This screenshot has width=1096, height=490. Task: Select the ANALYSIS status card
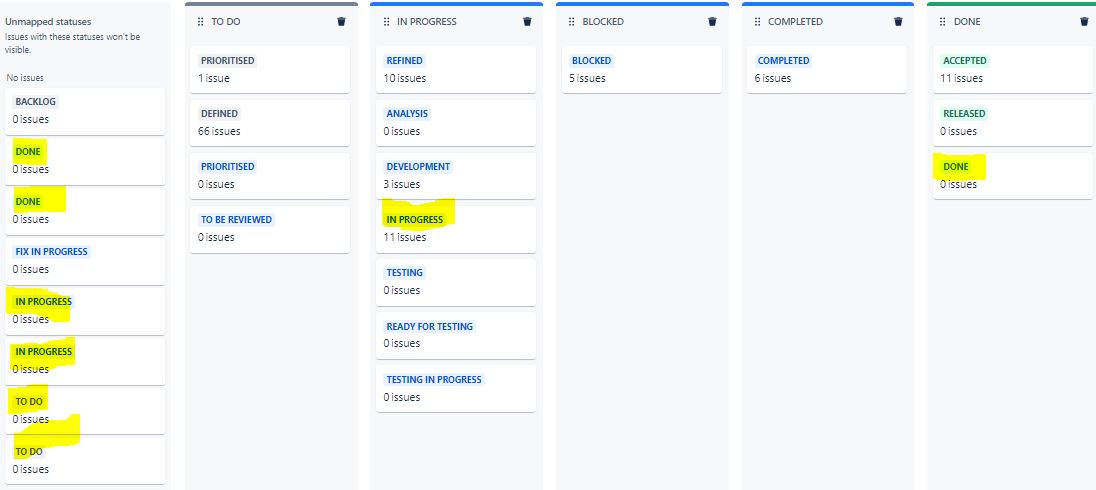pos(456,122)
